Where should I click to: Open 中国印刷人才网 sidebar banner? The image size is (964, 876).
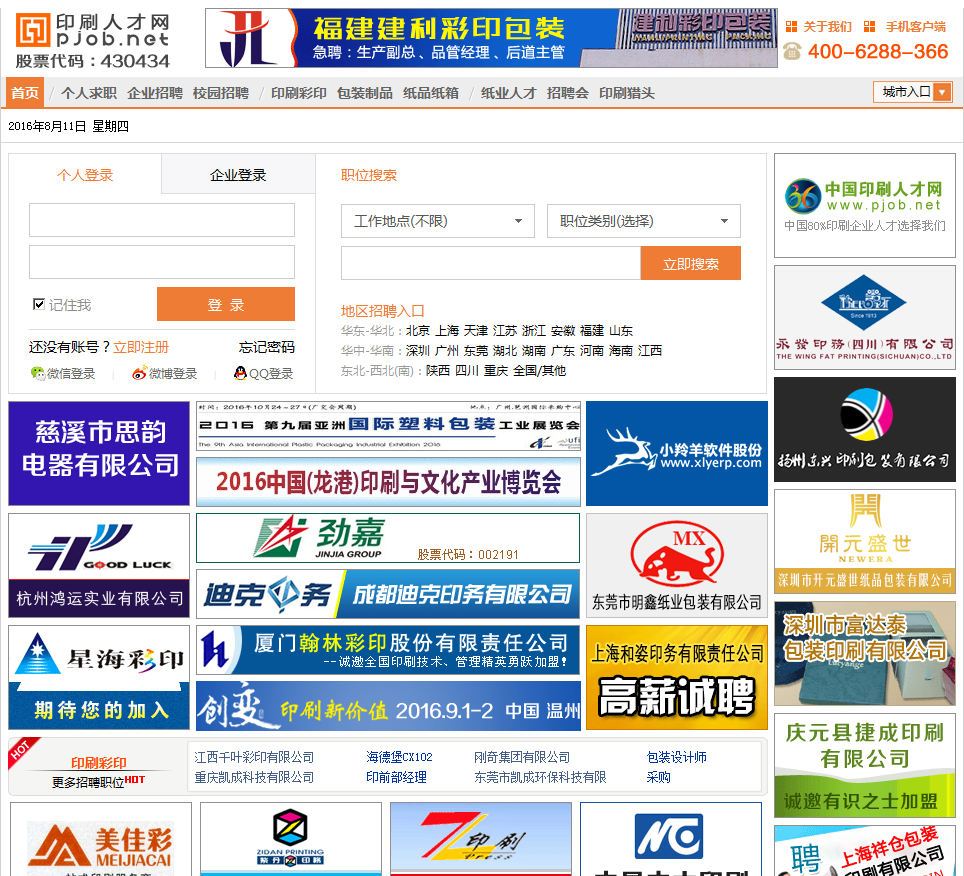(x=864, y=205)
